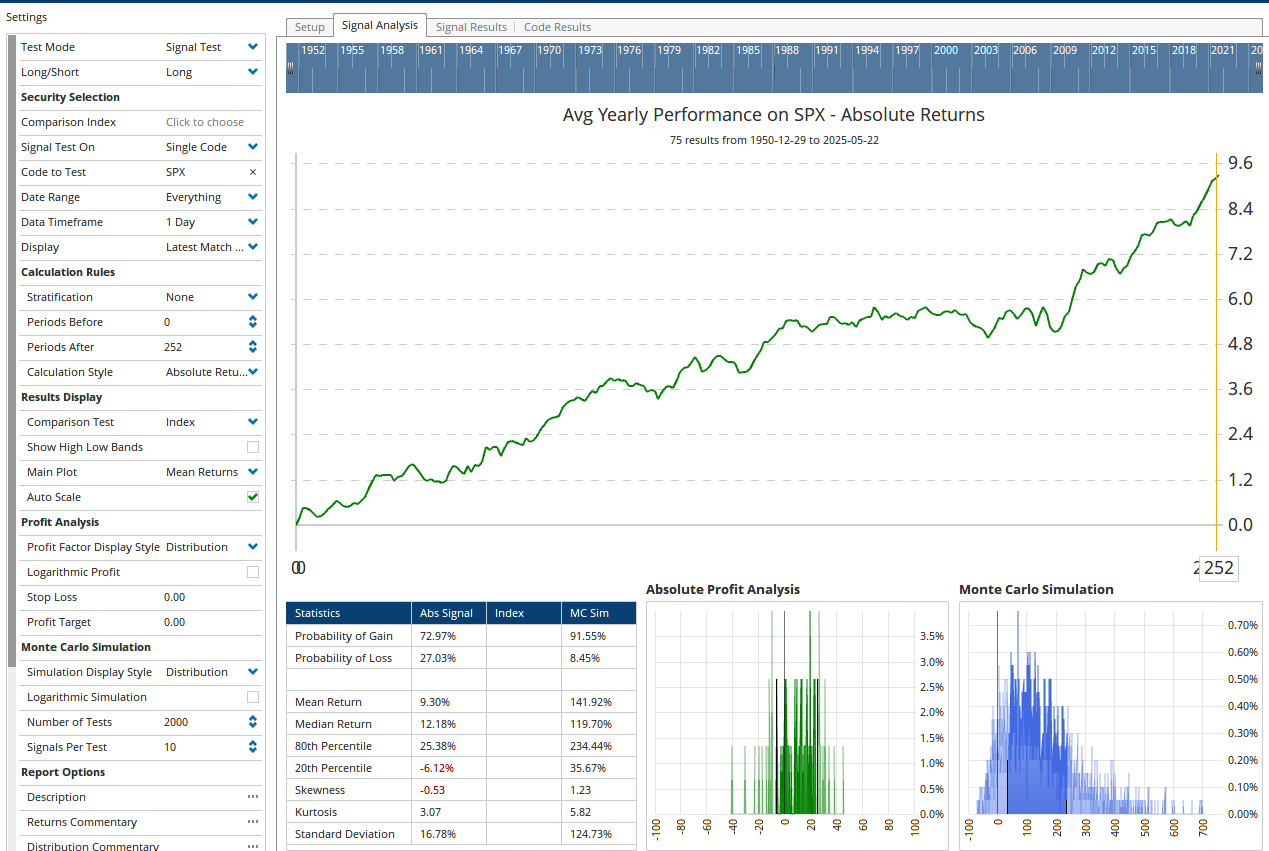
Task: Expand the Date Range dropdown
Action: pyautogui.click(x=212, y=197)
